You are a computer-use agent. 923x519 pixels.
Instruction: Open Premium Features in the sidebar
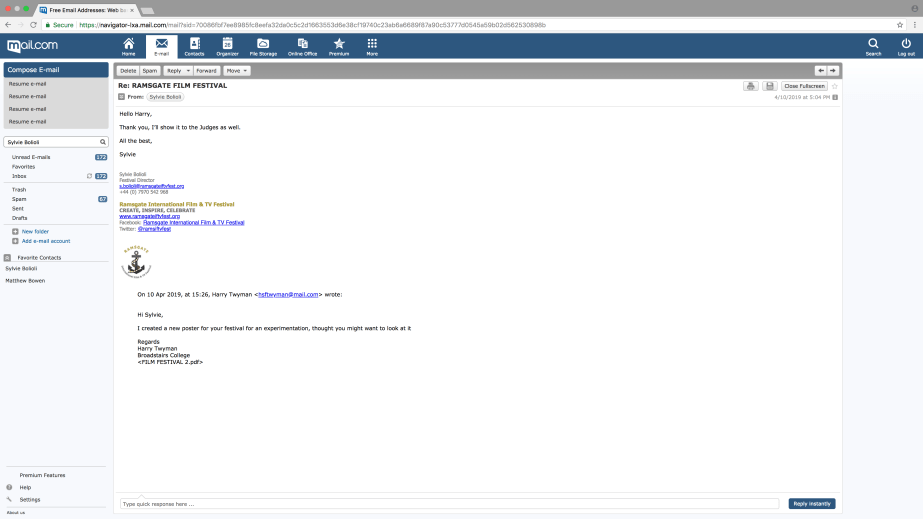[42, 475]
